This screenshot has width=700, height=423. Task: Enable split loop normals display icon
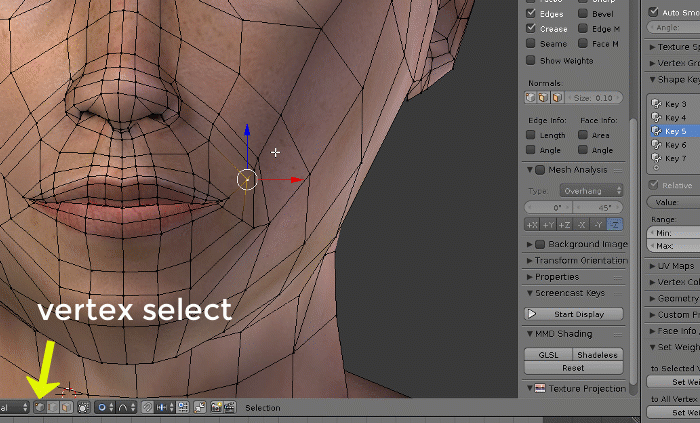[543, 97]
